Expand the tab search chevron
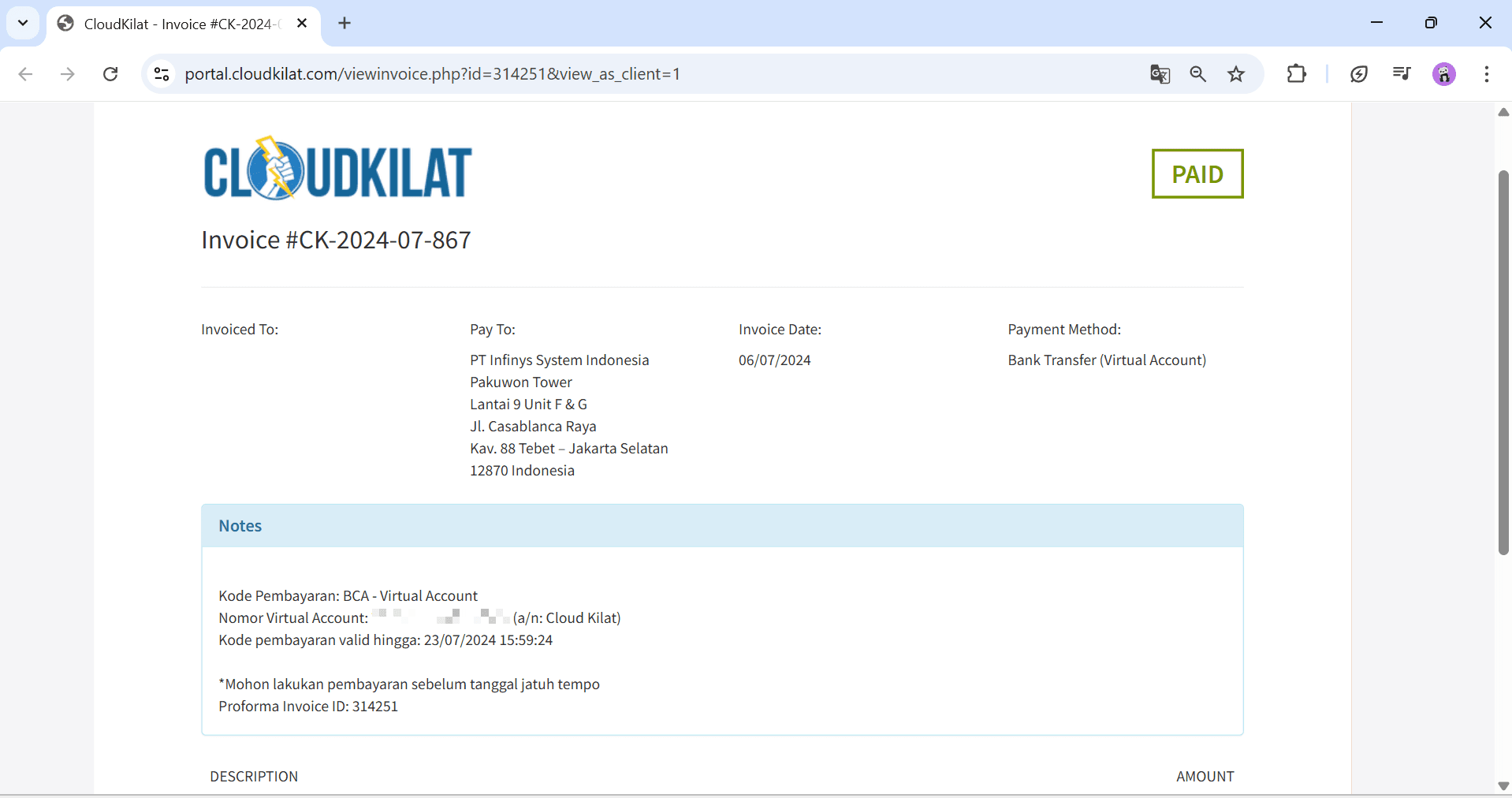Image resolution: width=1512 pixels, height=798 pixels. (23, 23)
